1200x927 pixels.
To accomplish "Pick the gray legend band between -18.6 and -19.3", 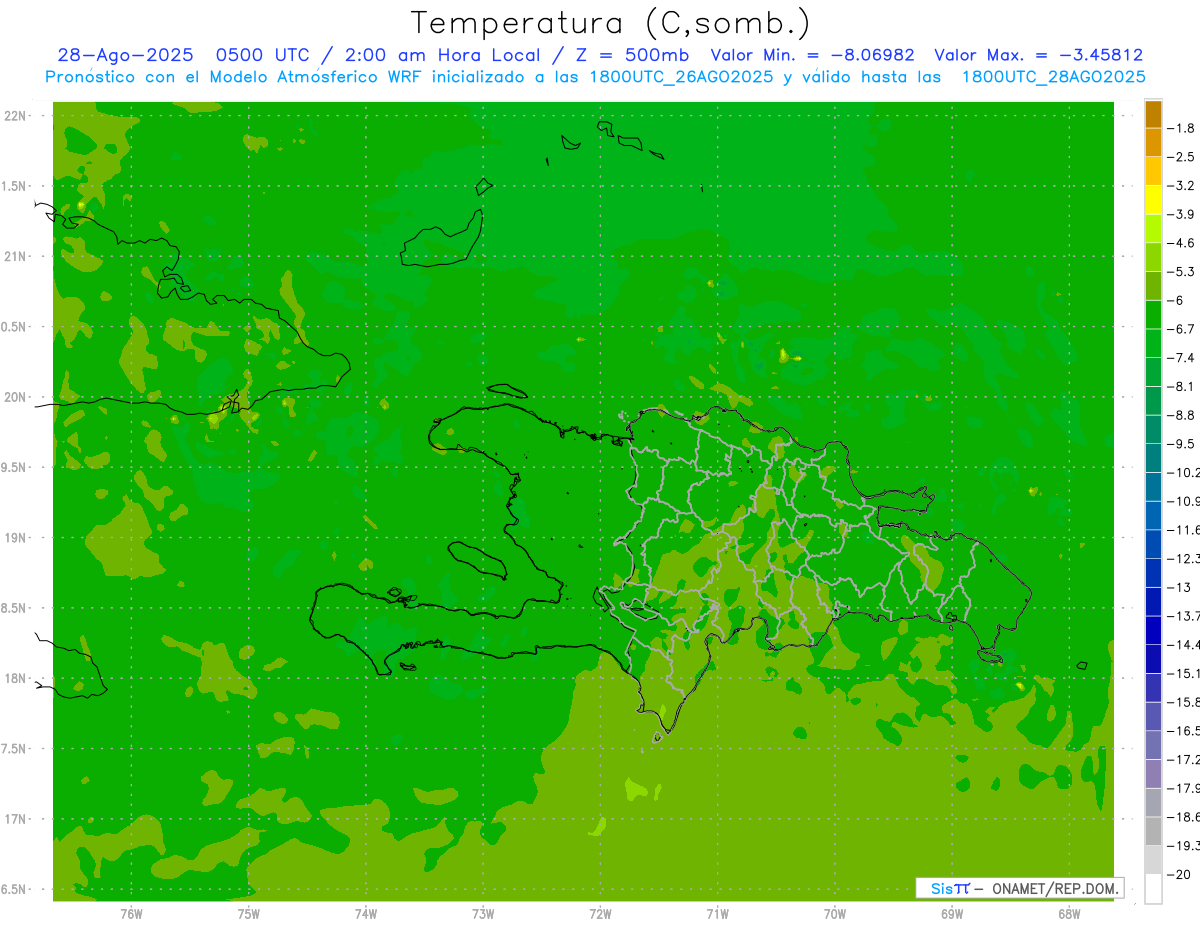I will pos(1153,831).
